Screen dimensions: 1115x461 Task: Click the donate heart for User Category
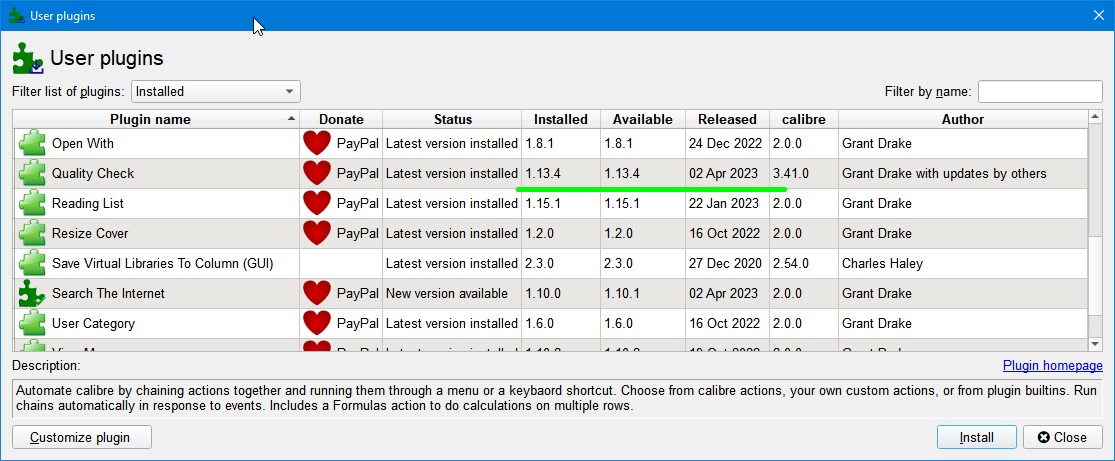coord(317,323)
